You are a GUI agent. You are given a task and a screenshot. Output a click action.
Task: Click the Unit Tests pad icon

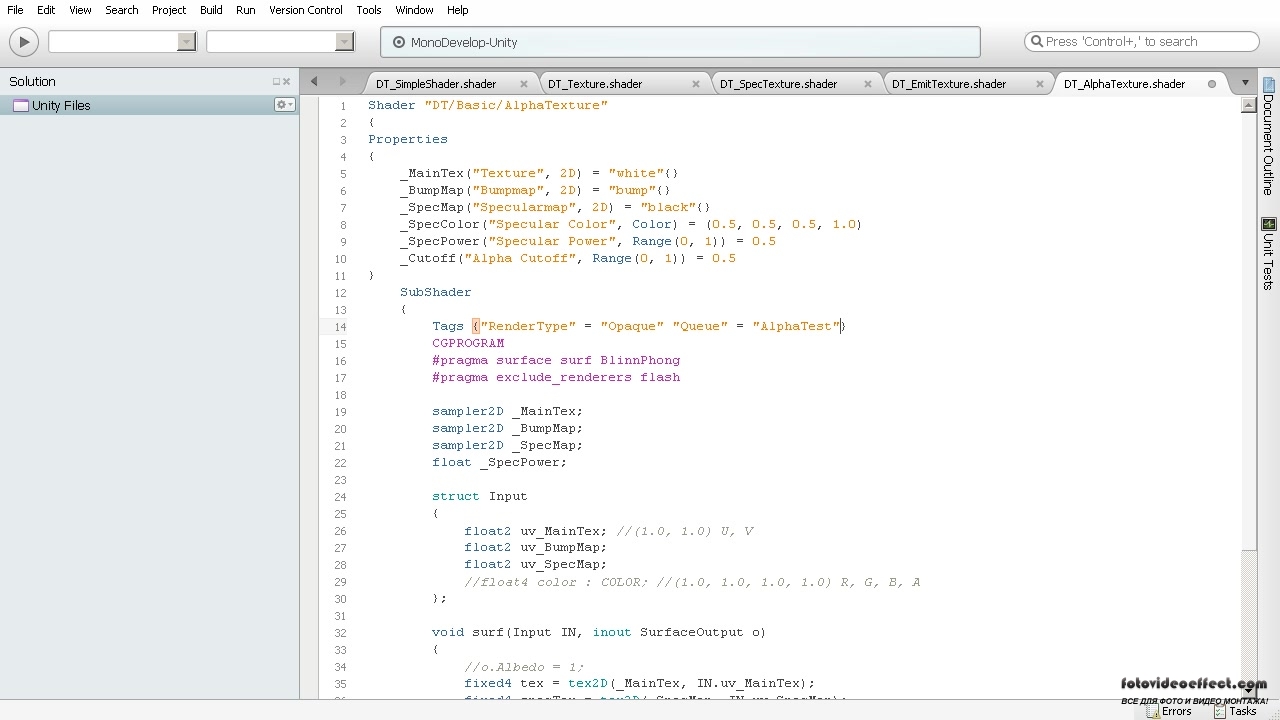(1268, 224)
